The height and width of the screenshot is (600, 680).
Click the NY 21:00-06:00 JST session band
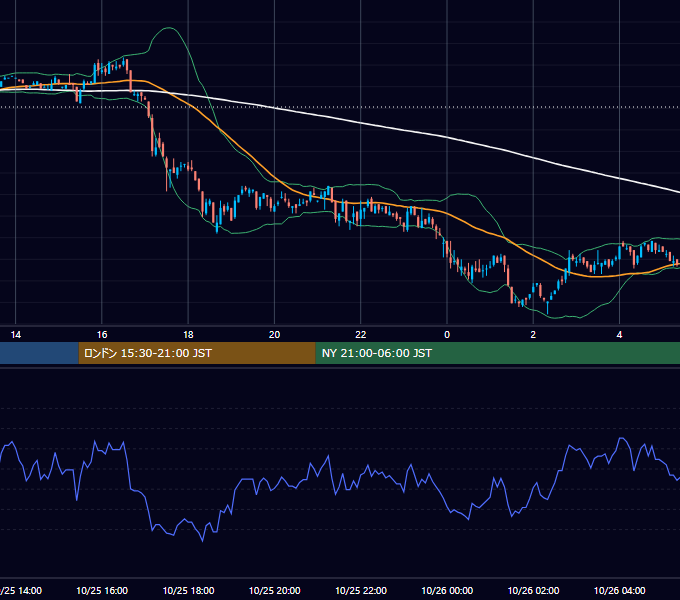[497, 353]
